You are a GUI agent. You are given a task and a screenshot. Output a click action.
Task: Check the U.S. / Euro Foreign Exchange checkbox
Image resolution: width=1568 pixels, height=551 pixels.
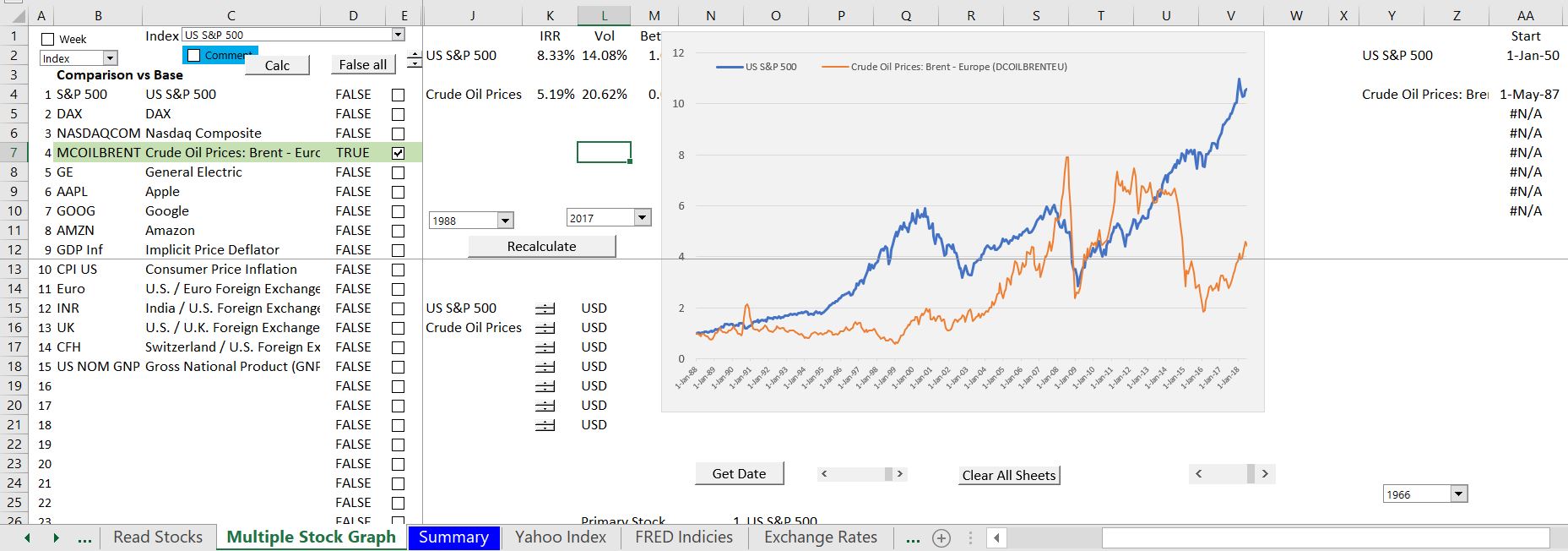coord(398,289)
